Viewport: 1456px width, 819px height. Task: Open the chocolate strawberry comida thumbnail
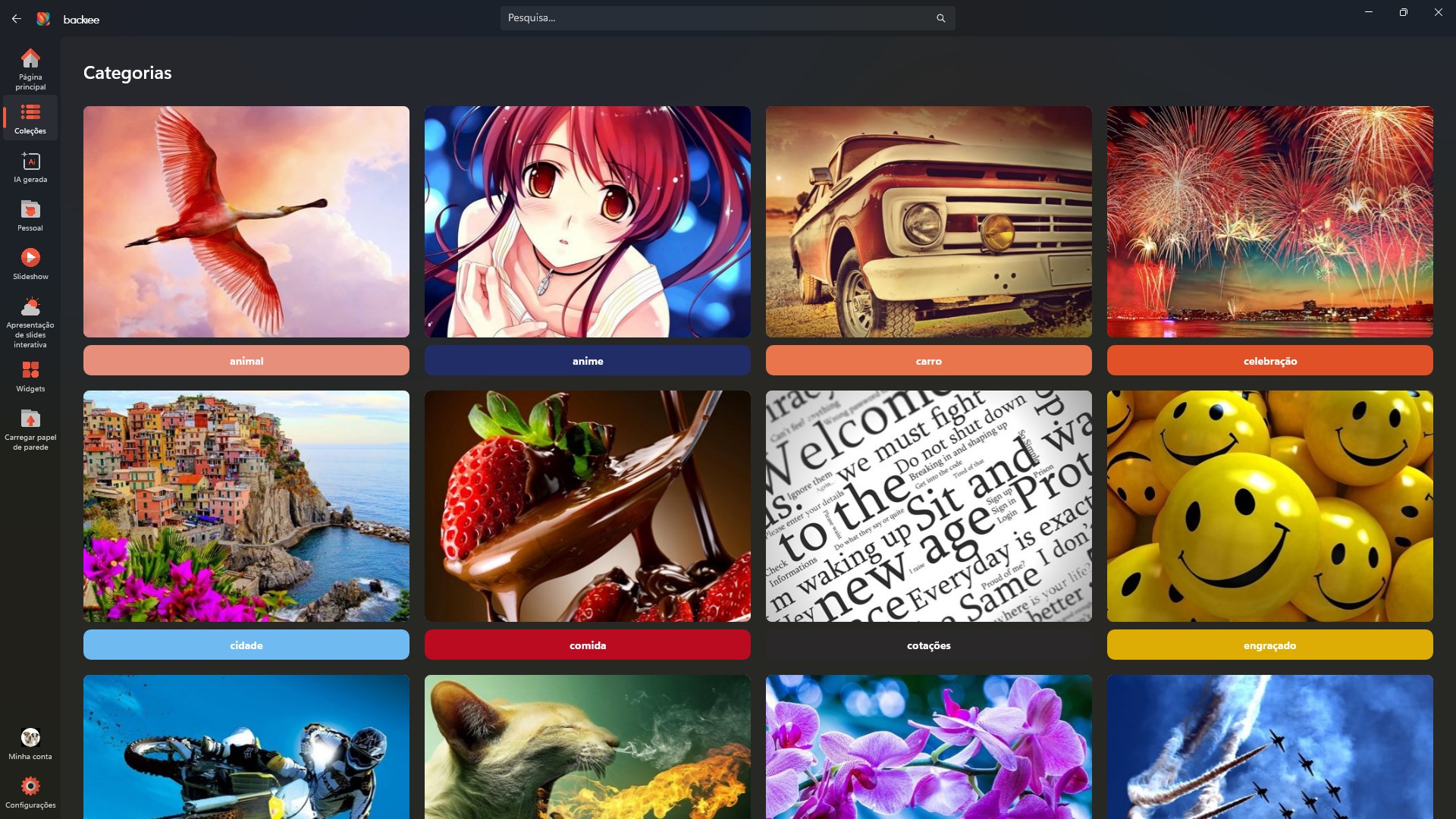588,506
